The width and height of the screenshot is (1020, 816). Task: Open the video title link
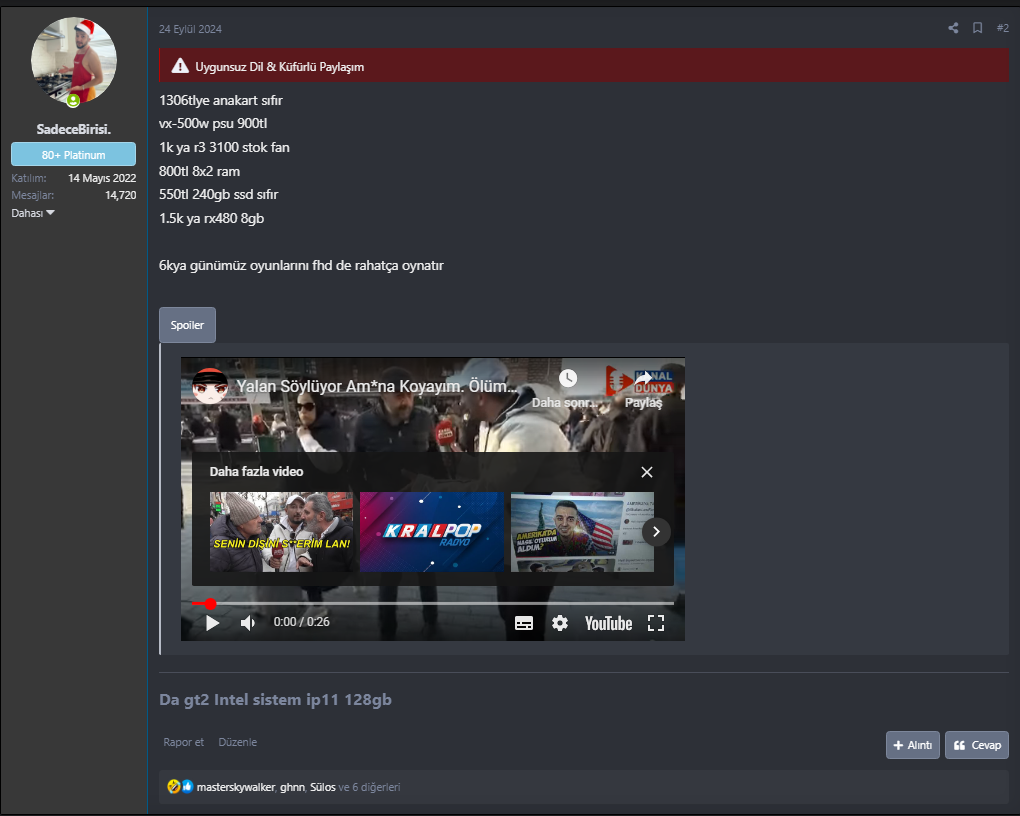click(x=377, y=386)
